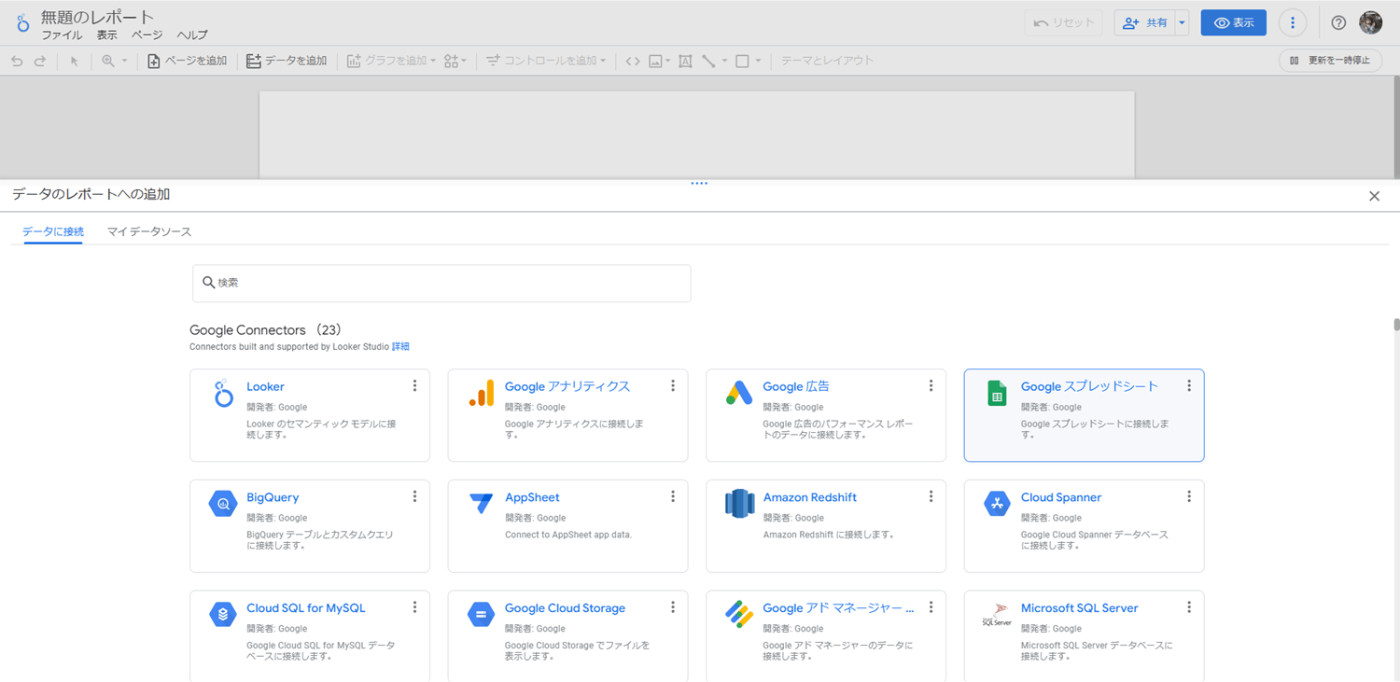Open the グラフを追加 dropdown
The image size is (1400, 682).
(x=392, y=61)
